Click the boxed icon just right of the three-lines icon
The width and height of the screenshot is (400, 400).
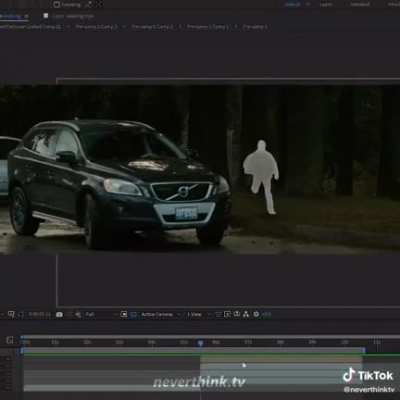[227, 314]
